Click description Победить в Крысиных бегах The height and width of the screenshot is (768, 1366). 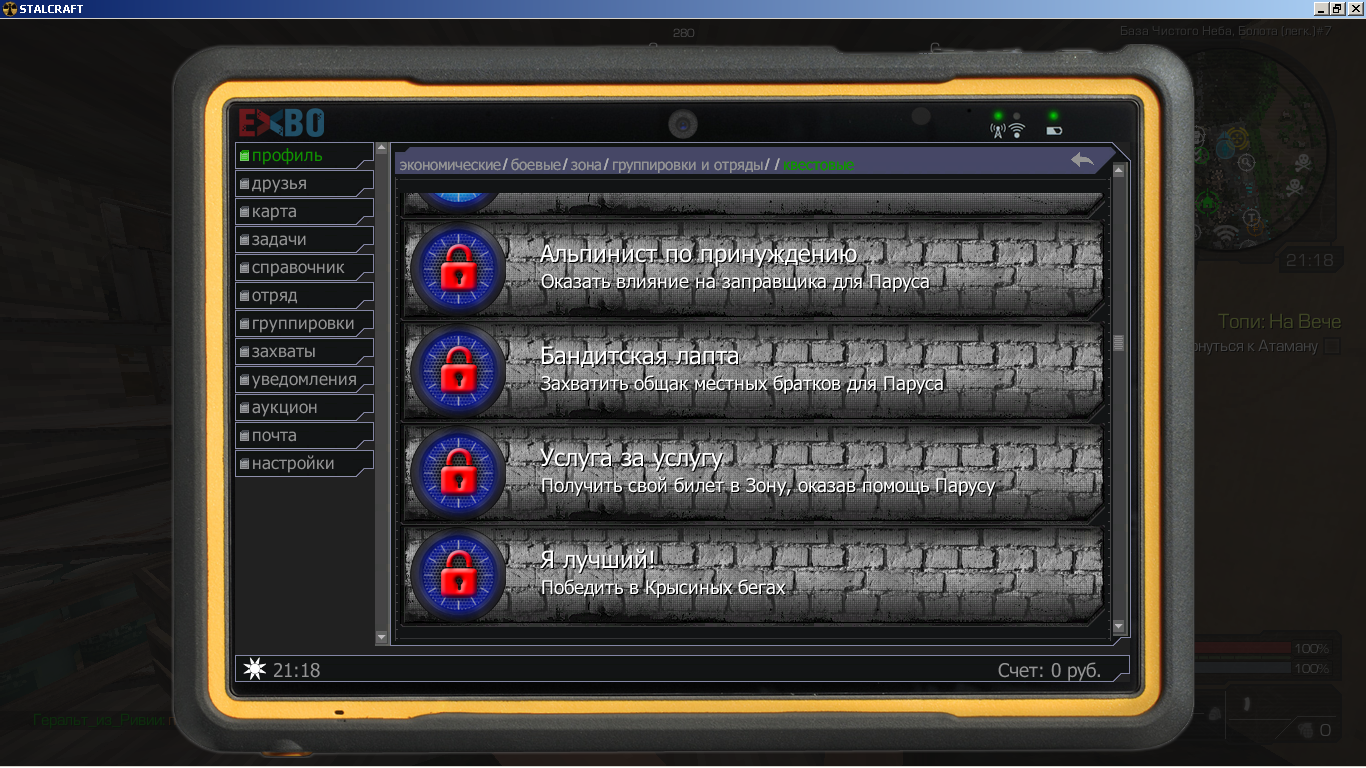click(x=663, y=588)
